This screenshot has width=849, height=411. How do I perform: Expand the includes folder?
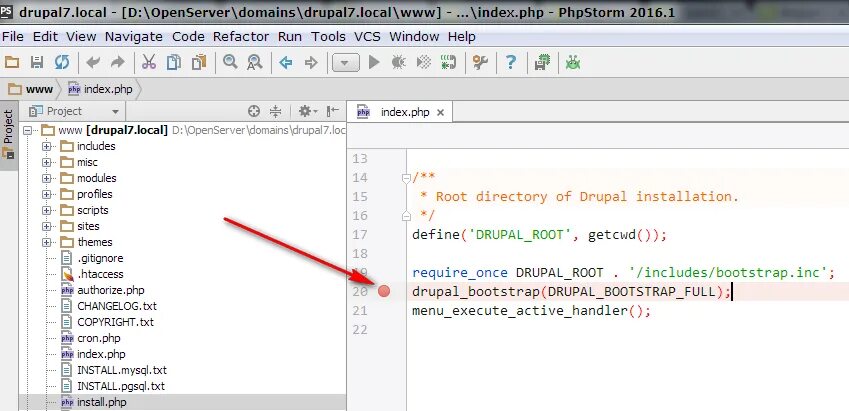(x=47, y=146)
